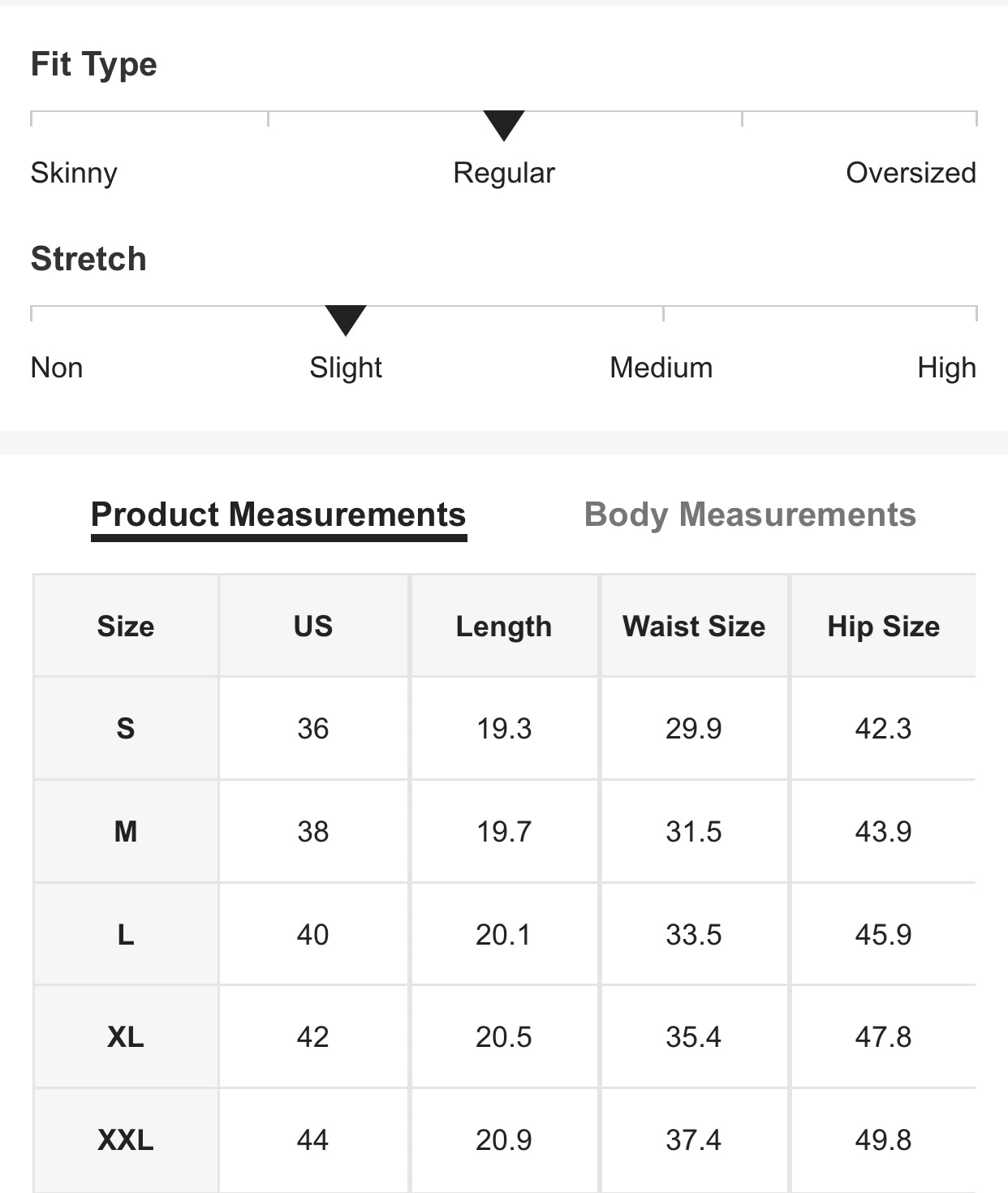Click the 49.8 hip size cell
The height and width of the screenshot is (1193, 1008).
(883, 1140)
